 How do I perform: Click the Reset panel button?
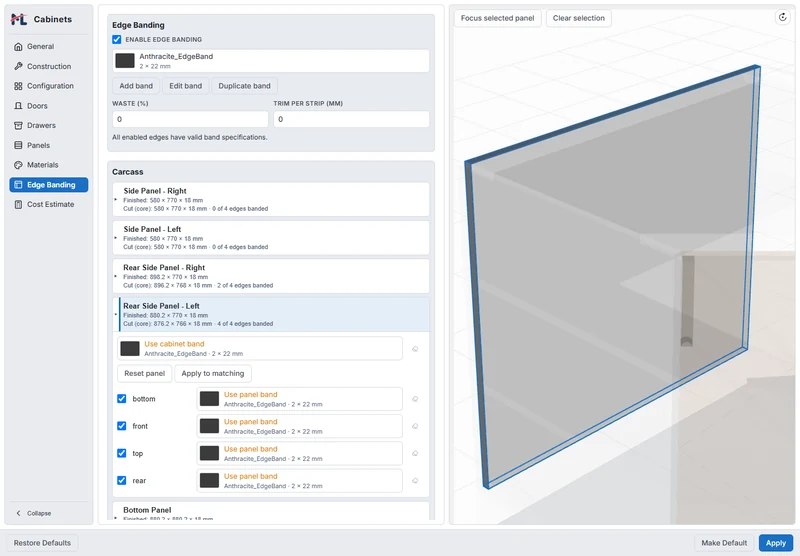coord(144,373)
